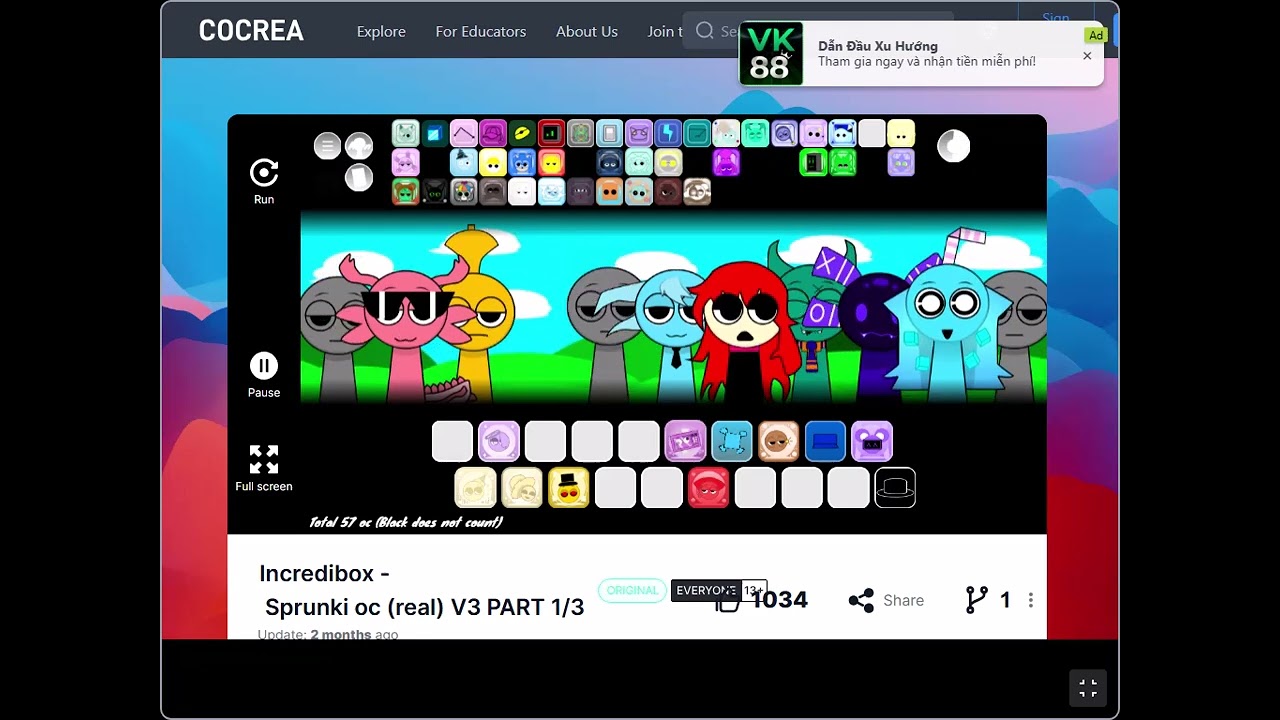
Task: Select the red icon with black terminal
Action: tap(551, 133)
